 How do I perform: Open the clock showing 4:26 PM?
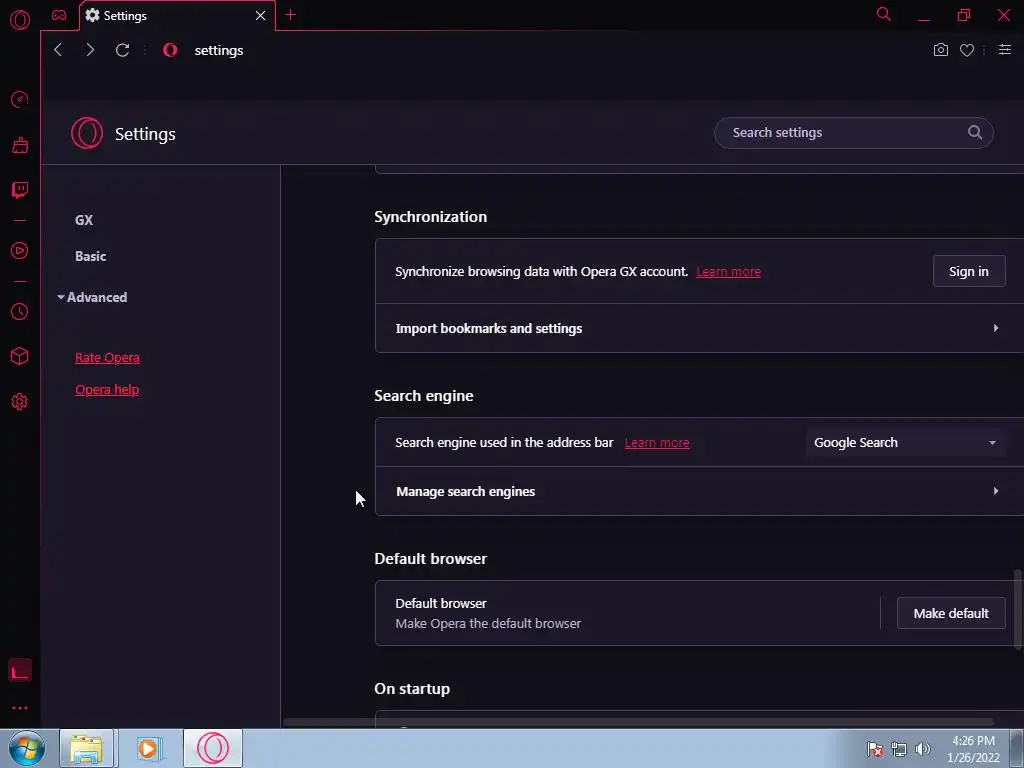click(x=973, y=749)
